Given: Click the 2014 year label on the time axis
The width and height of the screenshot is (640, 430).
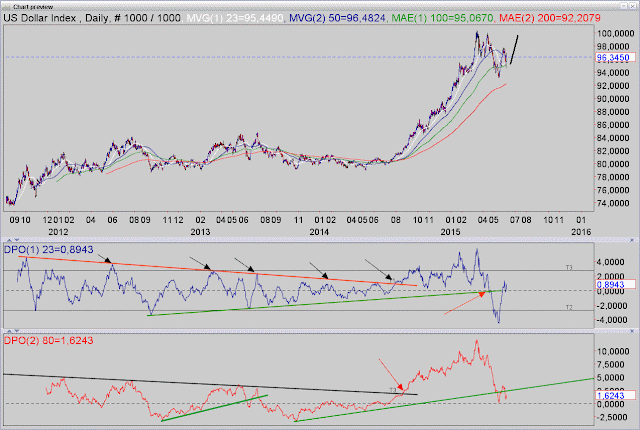Looking at the screenshot, I should tap(319, 232).
